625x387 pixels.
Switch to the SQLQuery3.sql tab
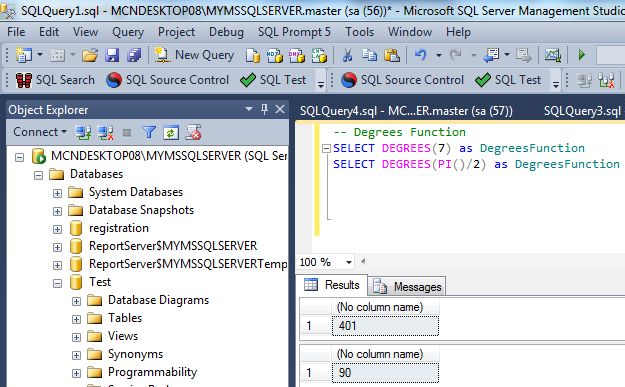coord(582,110)
